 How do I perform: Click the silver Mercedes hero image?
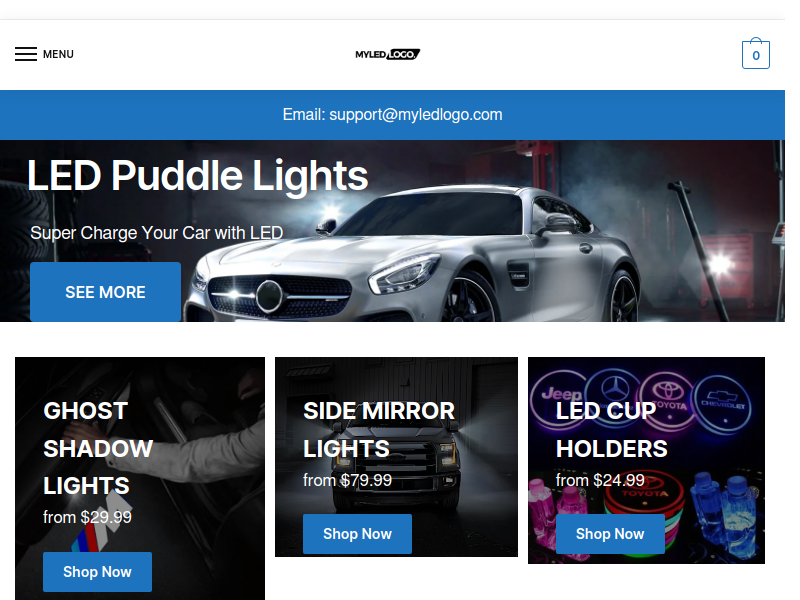pos(413,255)
